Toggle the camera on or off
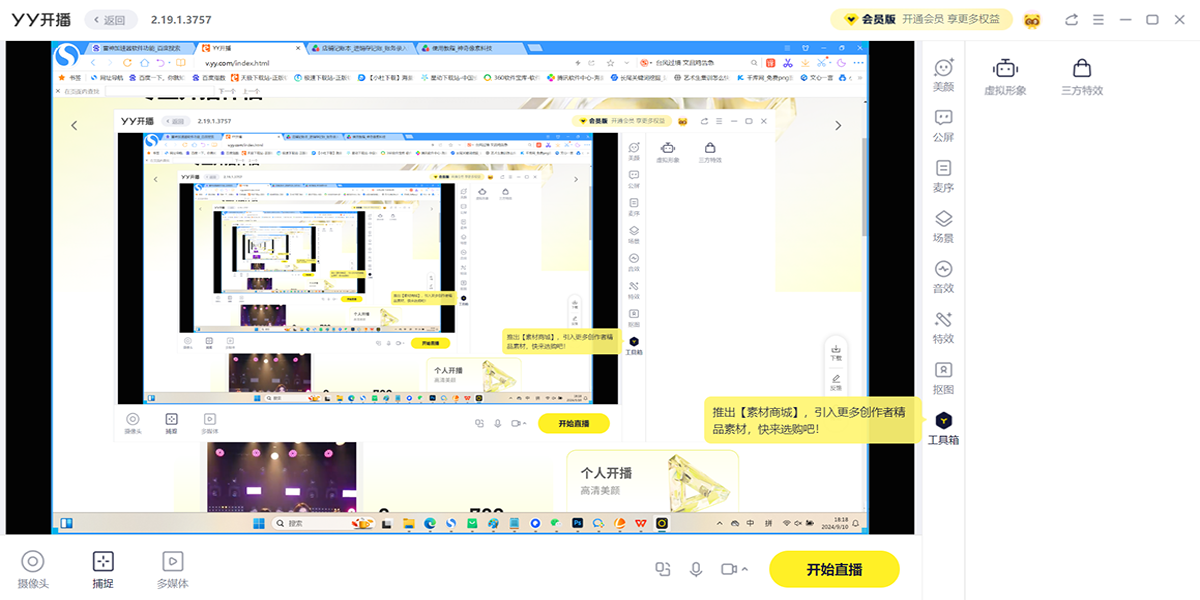 (x=729, y=568)
